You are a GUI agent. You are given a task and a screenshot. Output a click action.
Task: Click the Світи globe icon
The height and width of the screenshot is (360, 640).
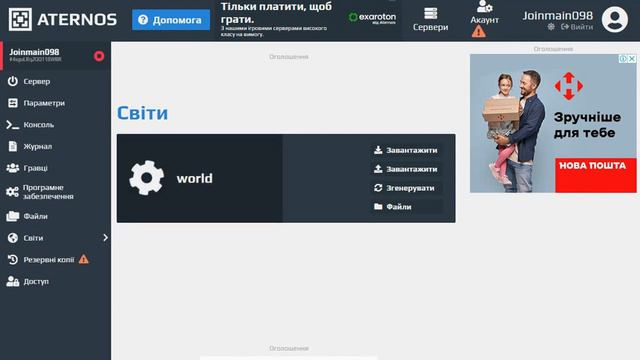pyautogui.click(x=13, y=238)
